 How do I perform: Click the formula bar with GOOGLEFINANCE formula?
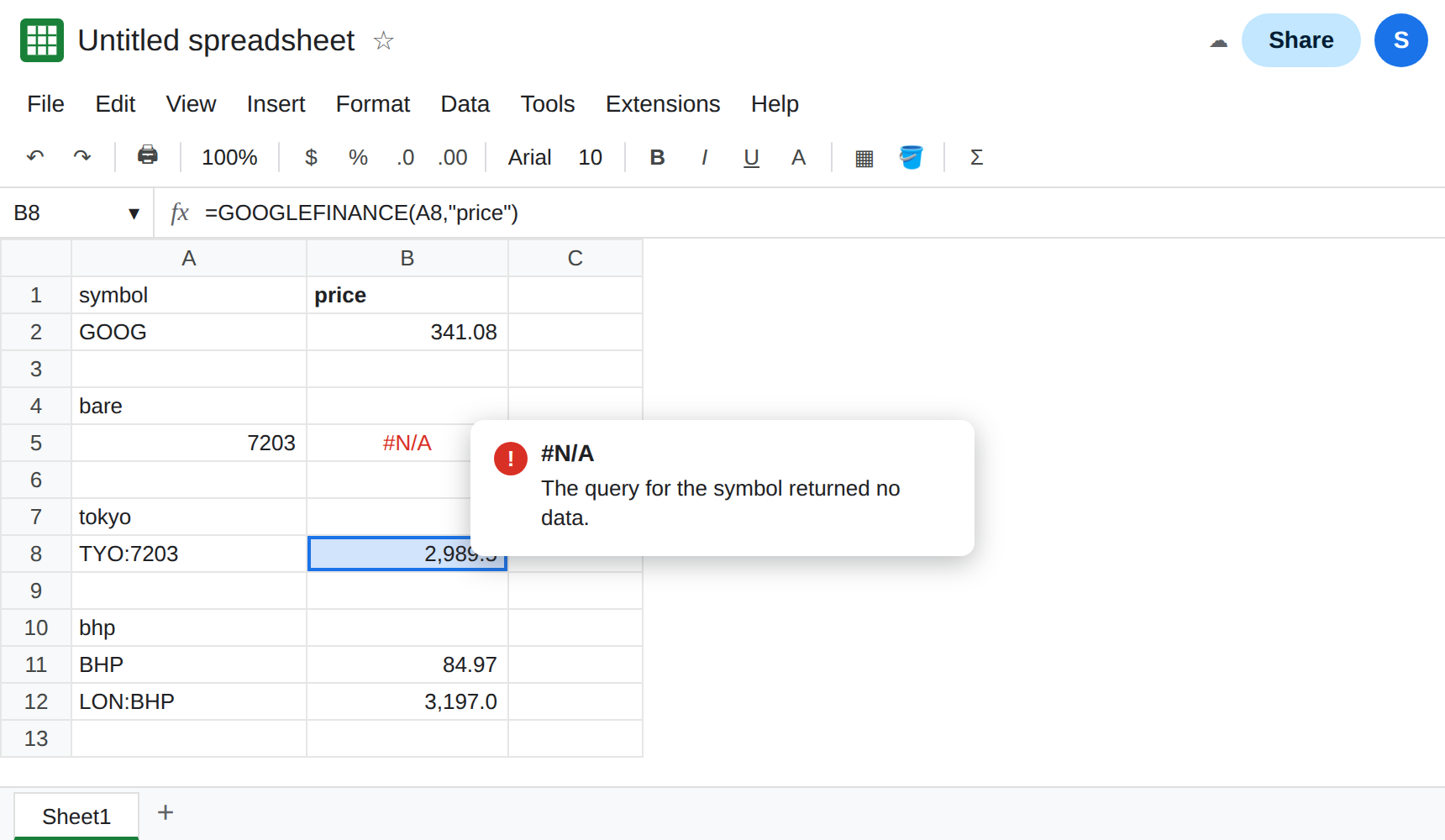[819, 213]
